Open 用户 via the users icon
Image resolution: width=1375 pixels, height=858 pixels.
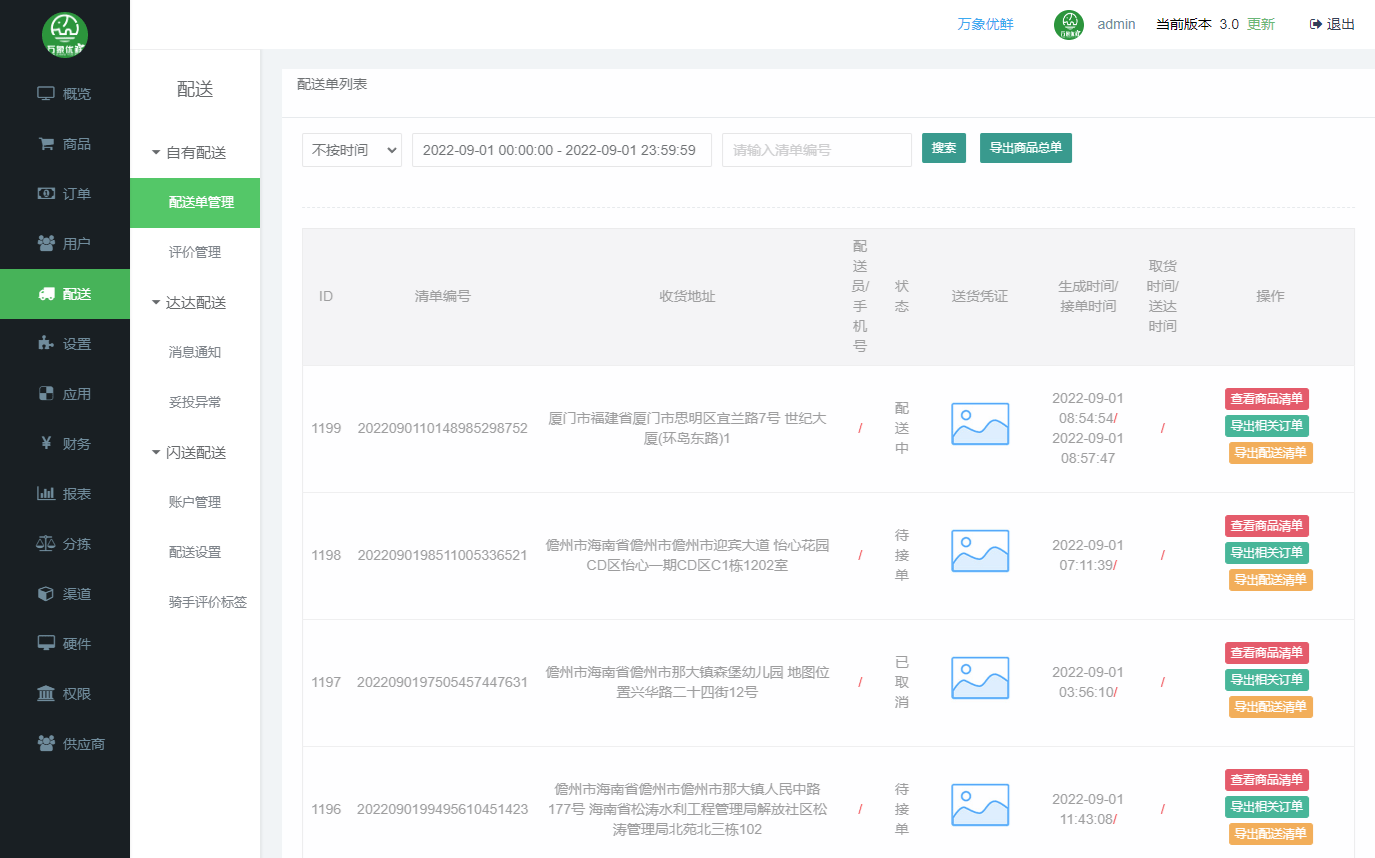pos(46,244)
